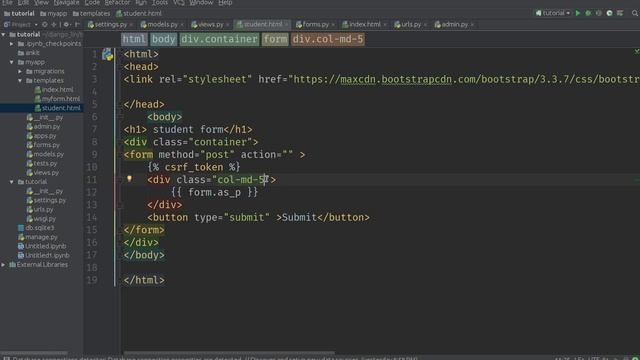This screenshot has width=640, height=360.
Task: Click the Run with Coverage icon
Action: (x=599, y=13)
